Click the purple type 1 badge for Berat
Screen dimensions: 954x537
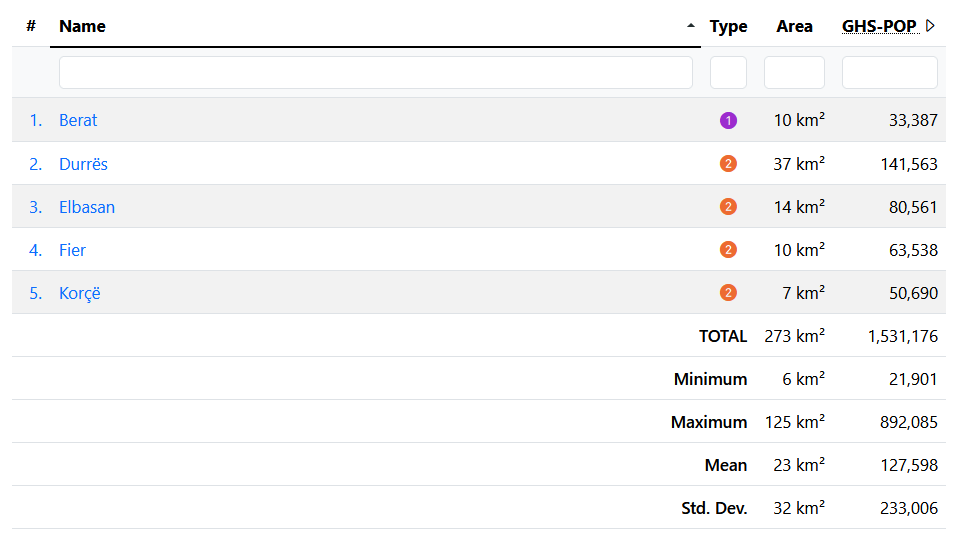click(x=728, y=120)
